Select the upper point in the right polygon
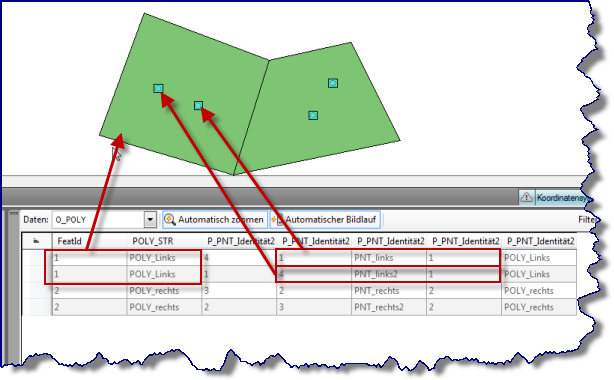The width and height of the screenshot is (614, 380). point(333,83)
